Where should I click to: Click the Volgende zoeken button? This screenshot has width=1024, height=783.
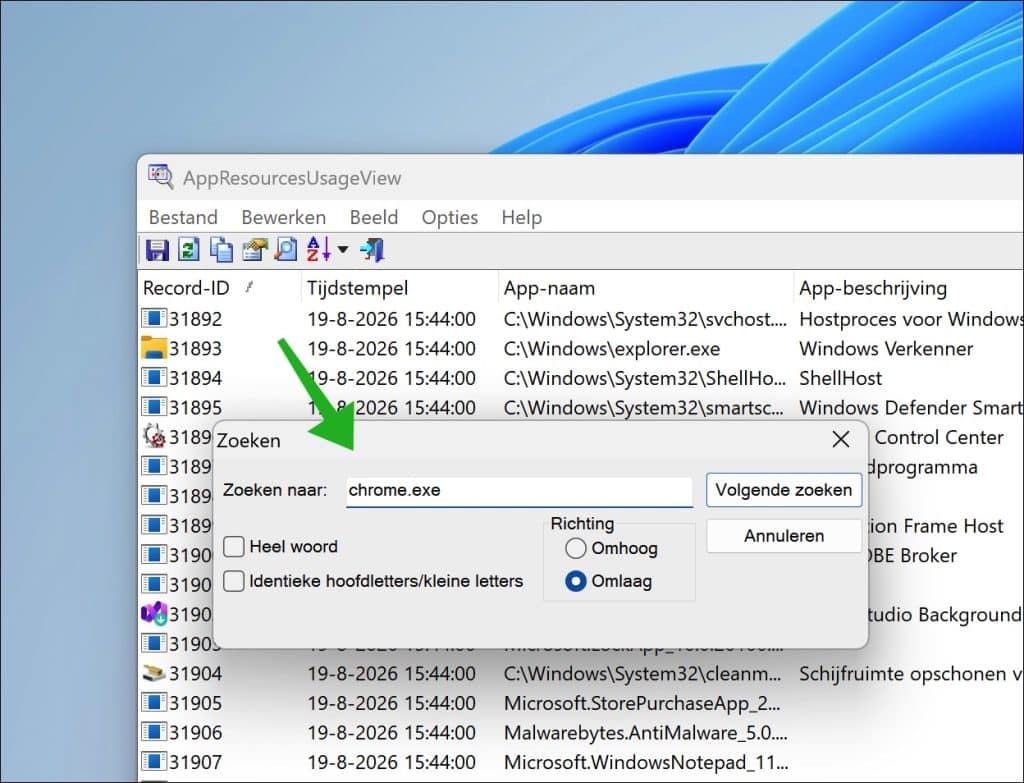click(x=784, y=490)
